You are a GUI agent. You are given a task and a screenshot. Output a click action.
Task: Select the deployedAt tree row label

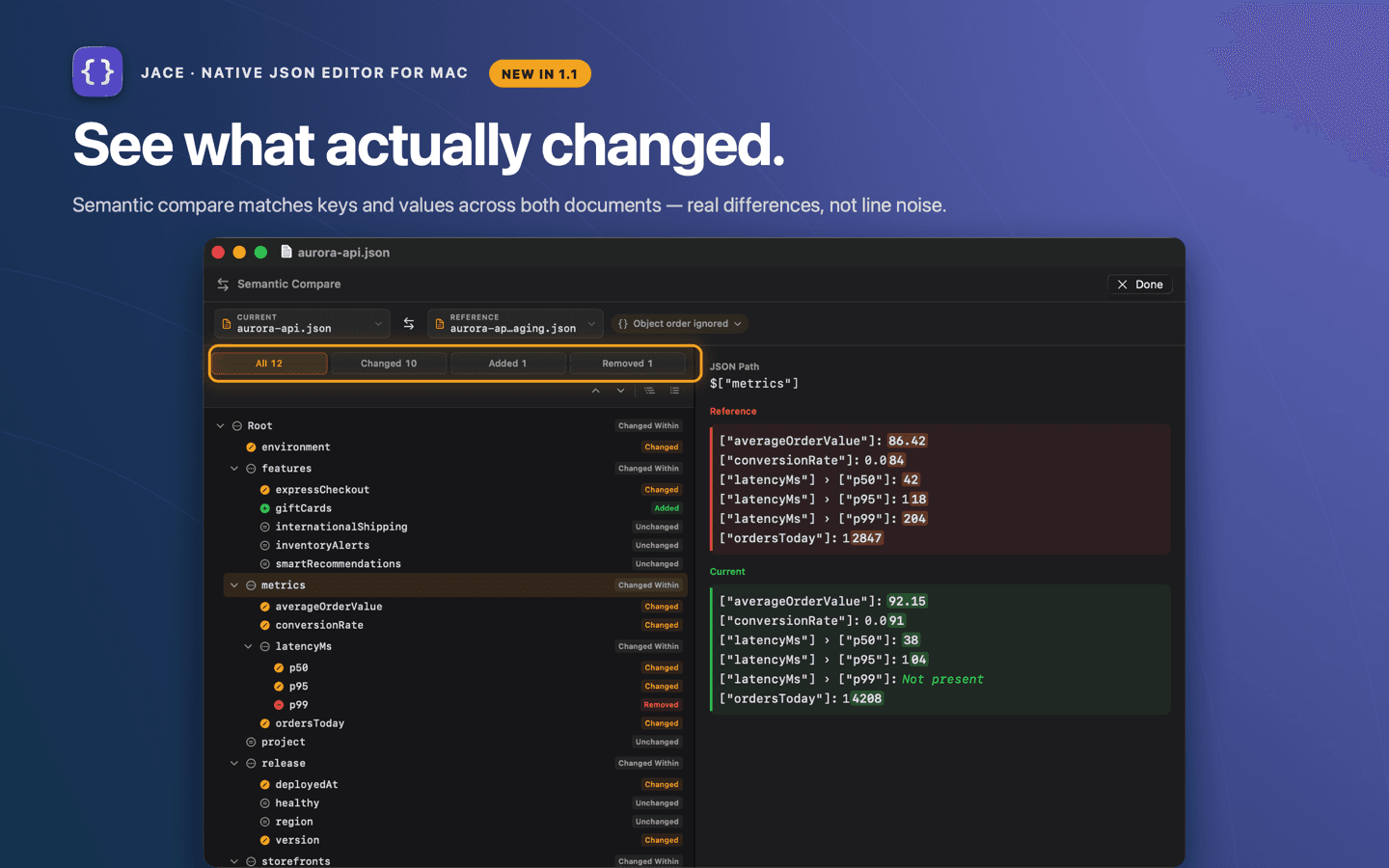306,784
